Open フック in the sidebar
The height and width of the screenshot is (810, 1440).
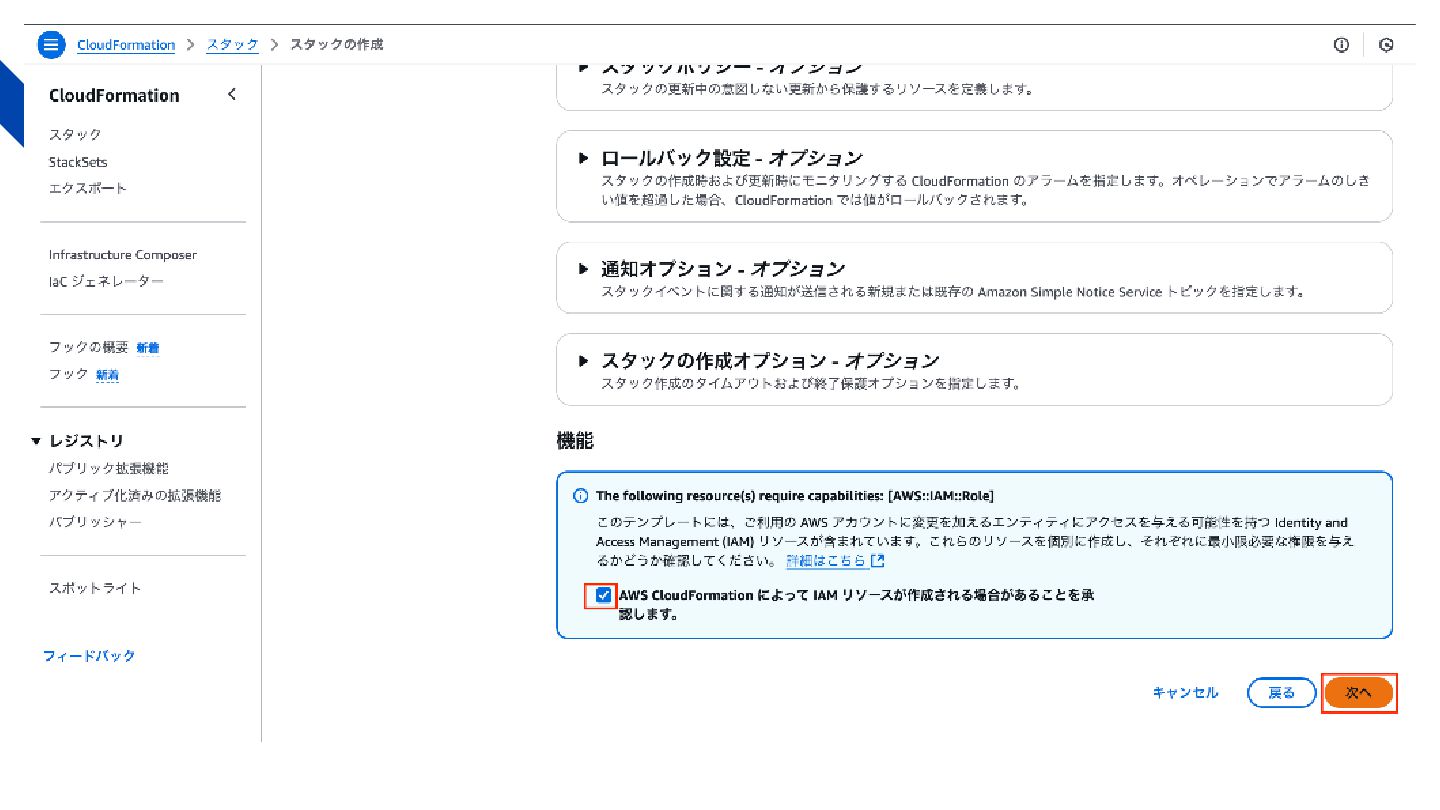click(x=69, y=374)
